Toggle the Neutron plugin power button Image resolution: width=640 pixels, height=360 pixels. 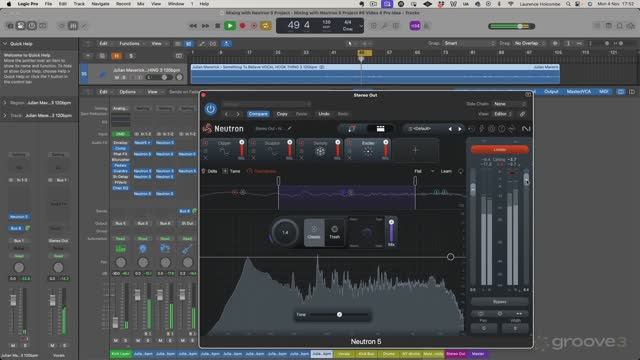(x=211, y=109)
